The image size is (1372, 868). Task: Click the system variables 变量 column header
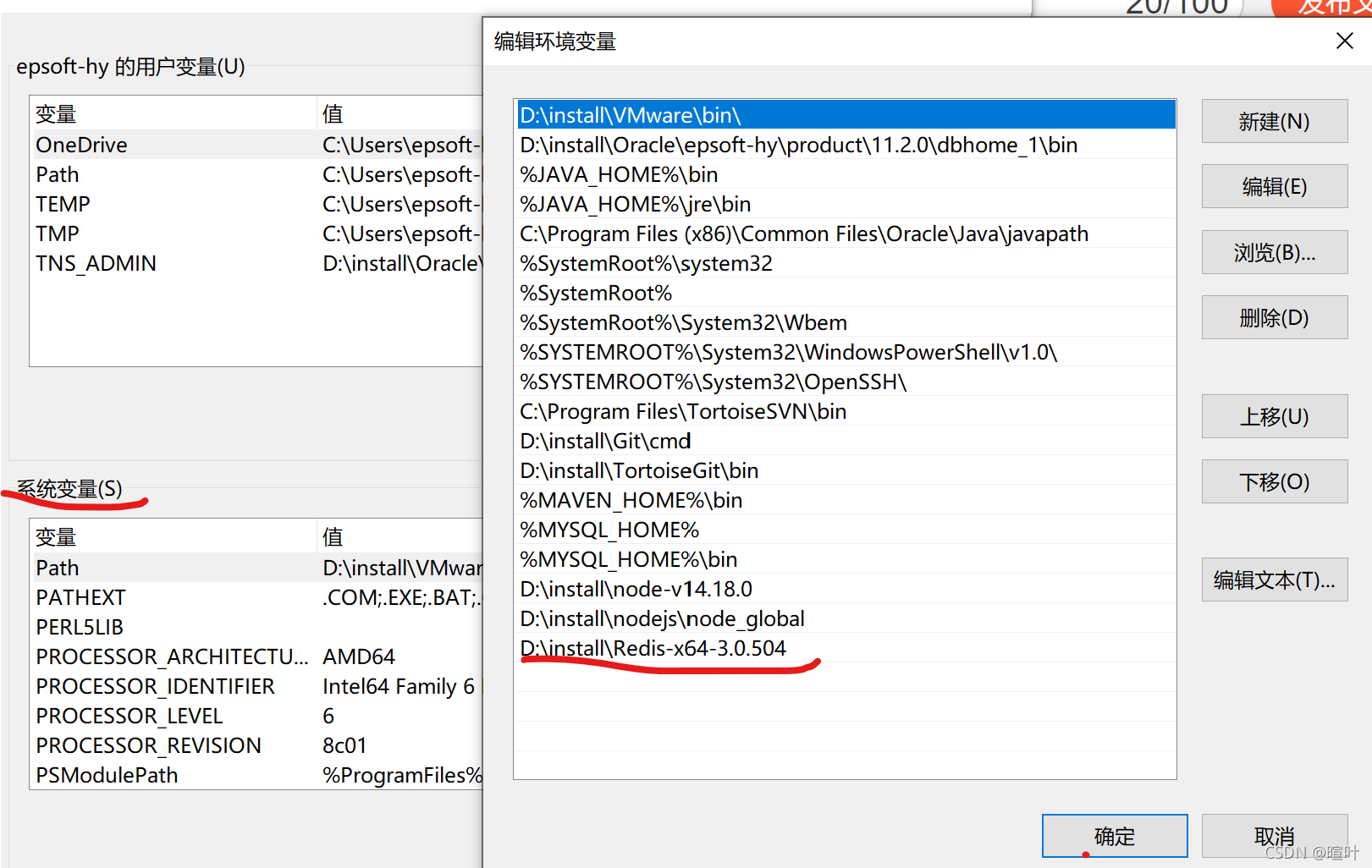174,536
